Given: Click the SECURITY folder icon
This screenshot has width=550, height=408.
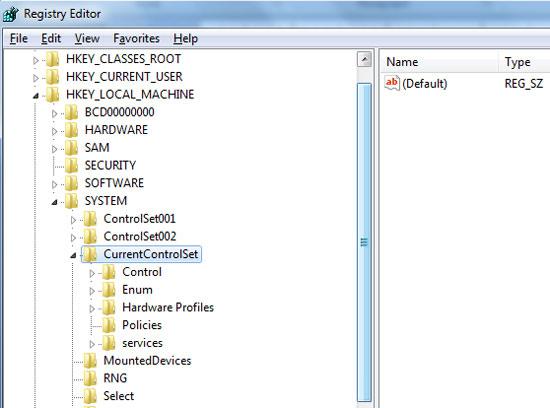Looking at the screenshot, I should [72, 165].
